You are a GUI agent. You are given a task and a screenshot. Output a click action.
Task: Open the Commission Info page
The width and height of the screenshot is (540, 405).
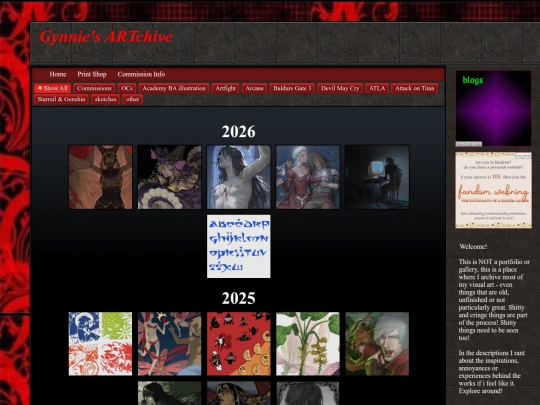[141, 74]
